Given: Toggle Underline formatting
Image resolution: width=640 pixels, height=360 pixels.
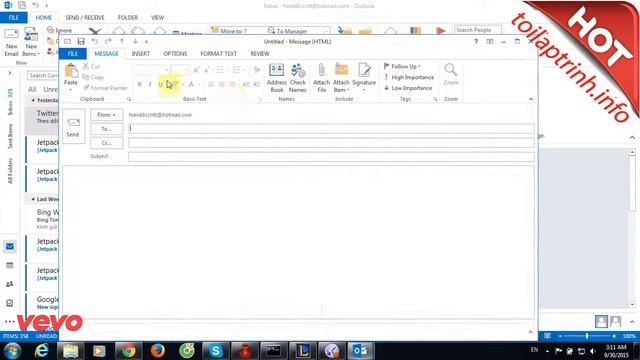Looking at the screenshot, I should (160, 84).
